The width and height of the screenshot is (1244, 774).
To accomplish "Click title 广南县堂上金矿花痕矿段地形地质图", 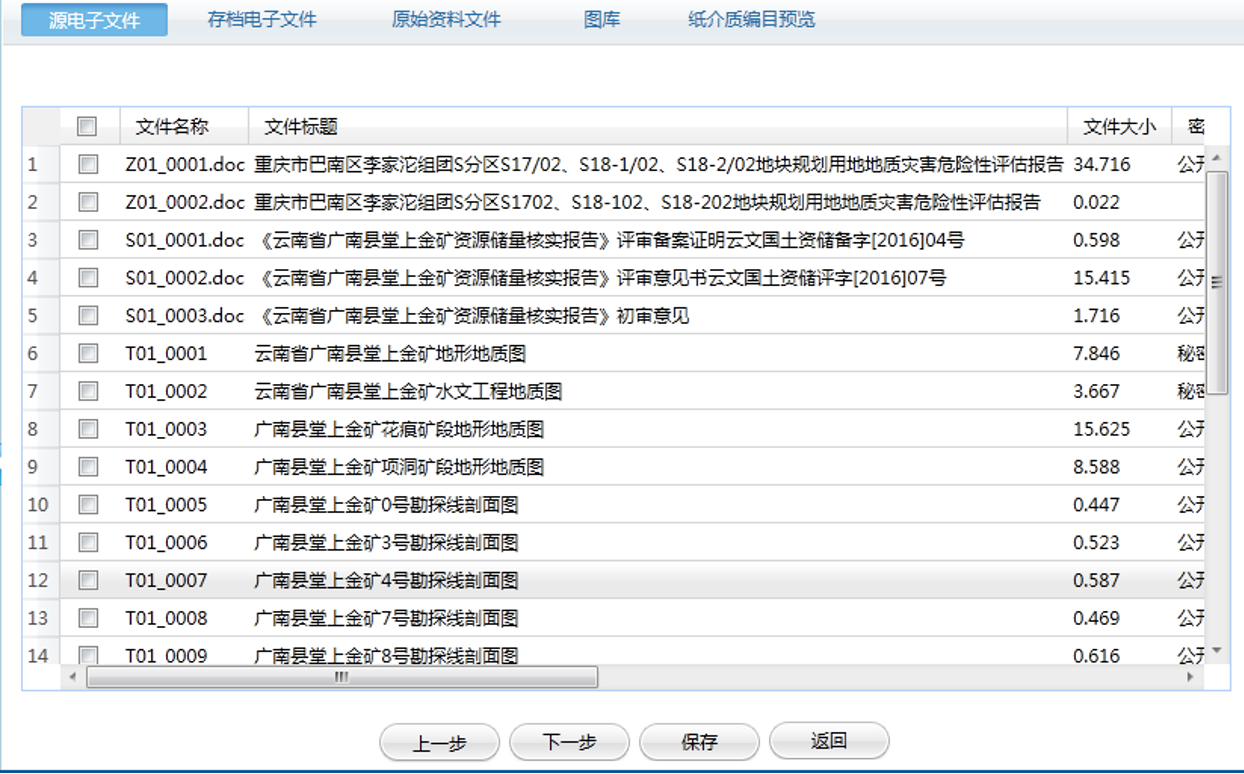I will (399, 429).
